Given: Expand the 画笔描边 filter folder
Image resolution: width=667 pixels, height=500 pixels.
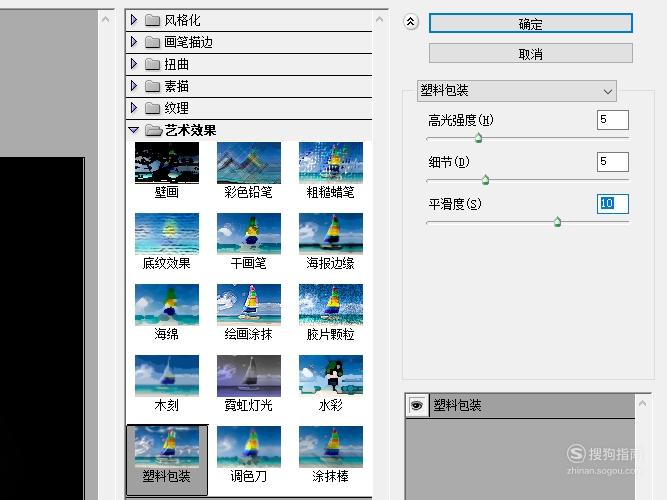Looking at the screenshot, I should pyautogui.click(x=134, y=42).
